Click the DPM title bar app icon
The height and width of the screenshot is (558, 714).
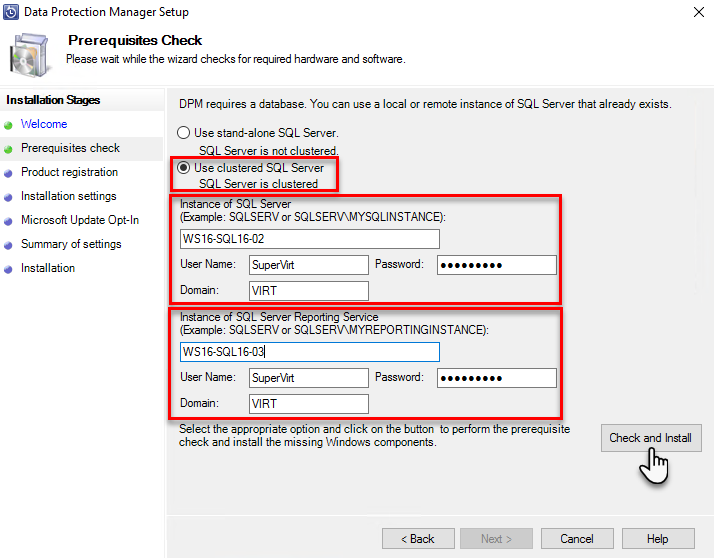coord(11,12)
